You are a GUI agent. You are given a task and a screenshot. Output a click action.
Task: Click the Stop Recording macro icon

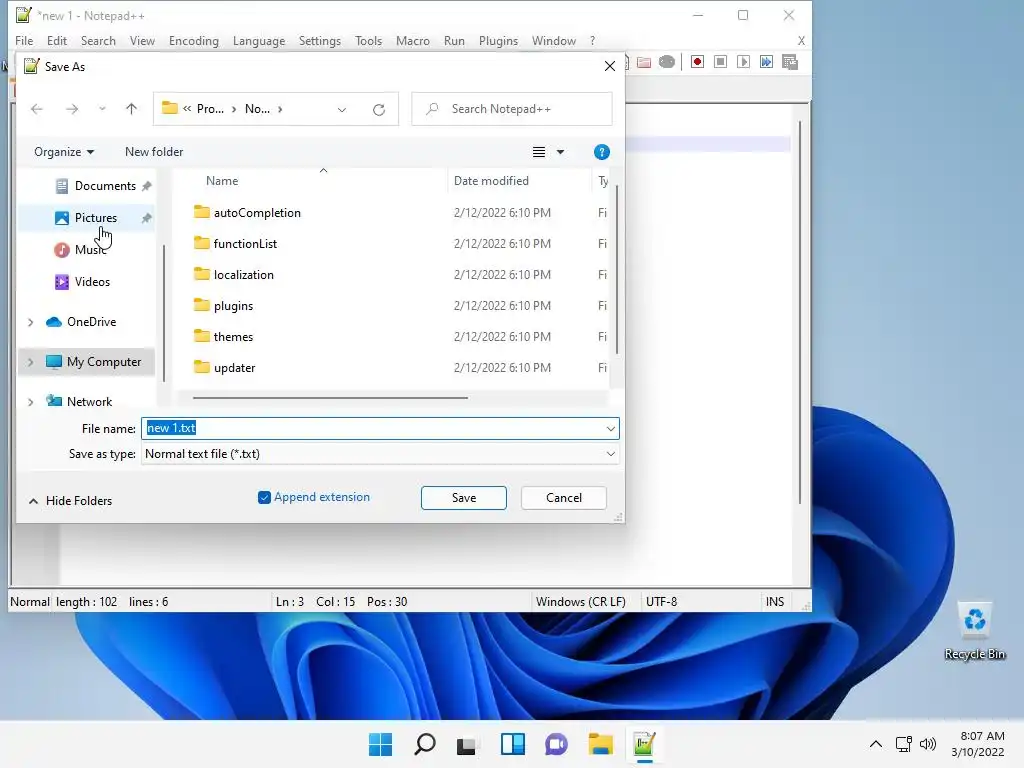(720, 62)
